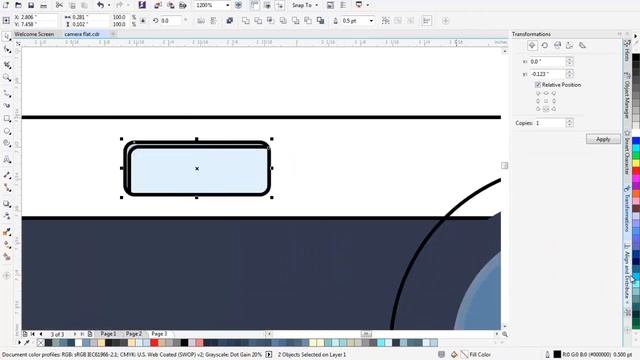Click the Open file folder icon
Viewport: 640px width, 360px height.
18,5
